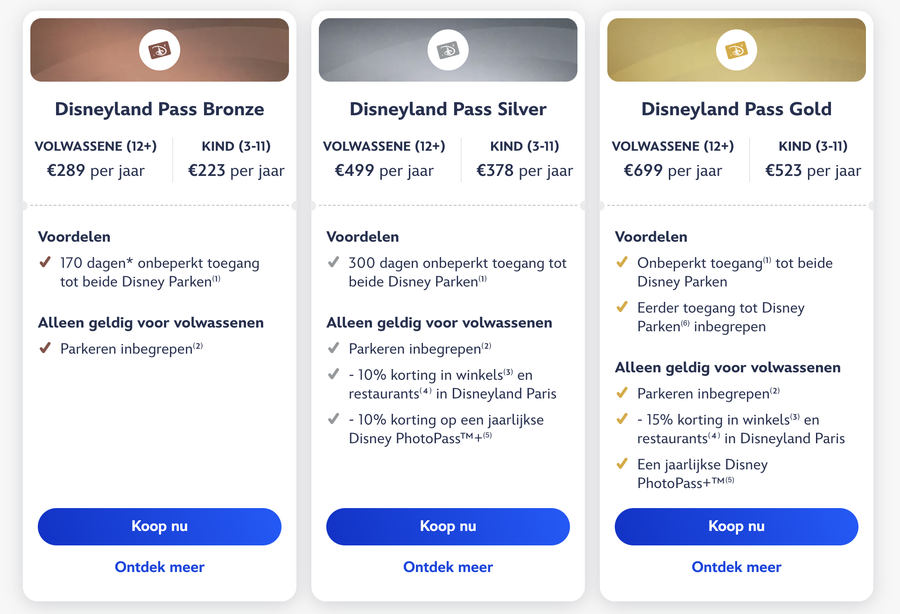Click the Disneyland Pass Gold title
The width and height of the screenshot is (900, 614).
pyautogui.click(x=736, y=110)
